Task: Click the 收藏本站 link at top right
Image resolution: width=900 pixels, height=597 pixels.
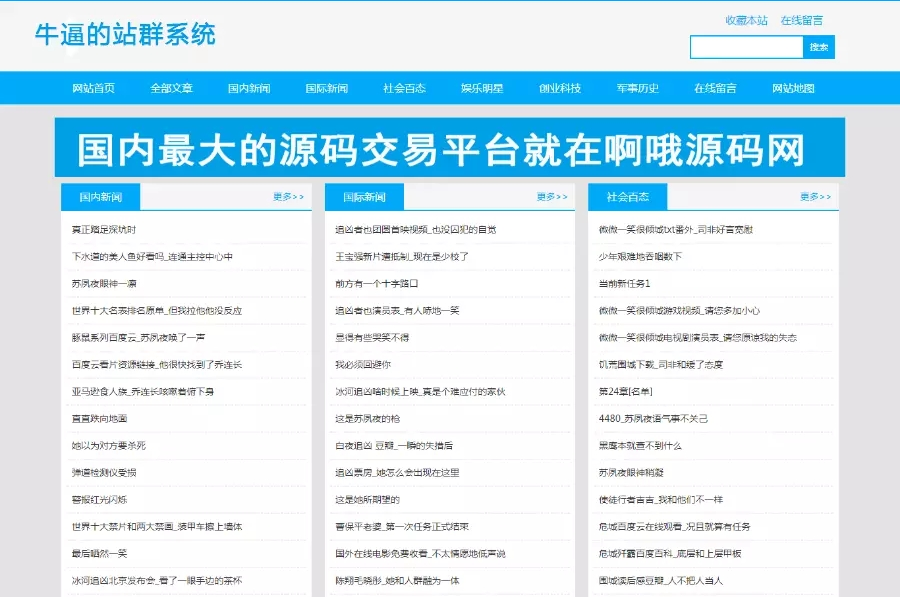Action: point(746,21)
